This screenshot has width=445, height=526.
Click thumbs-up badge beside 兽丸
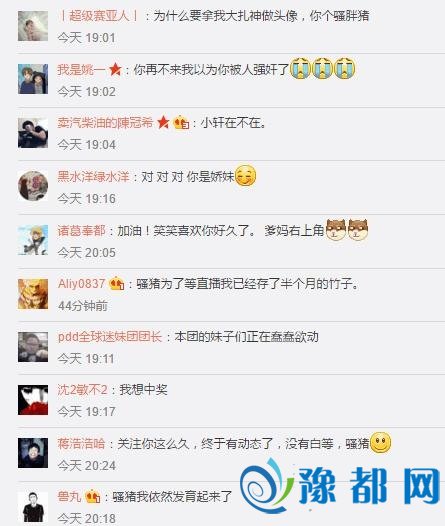93,496
